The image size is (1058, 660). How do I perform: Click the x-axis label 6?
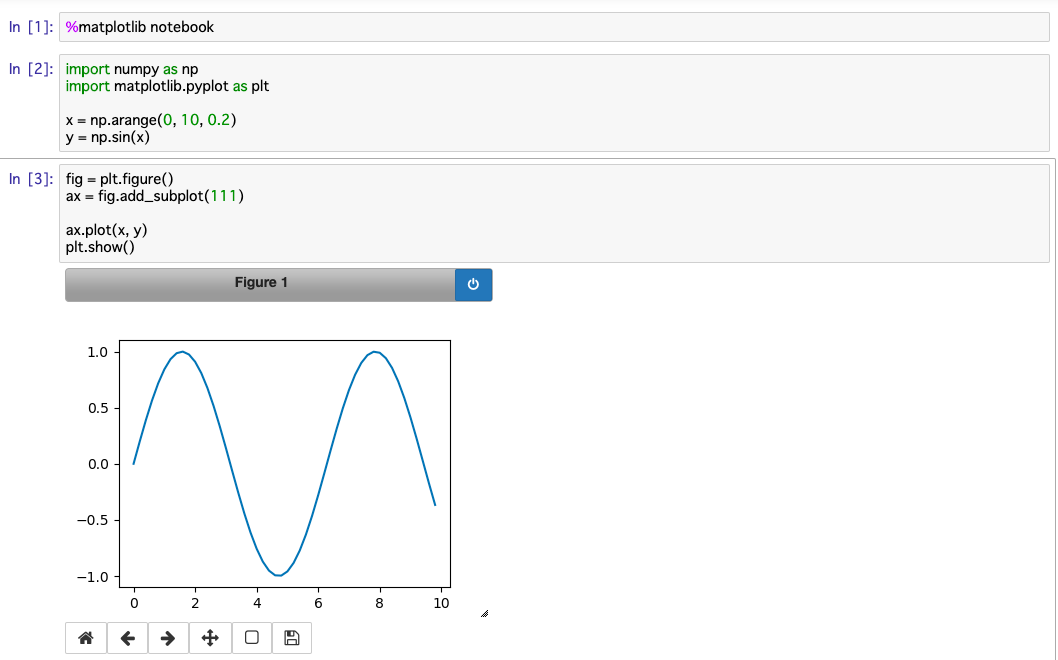[x=318, y=603]
